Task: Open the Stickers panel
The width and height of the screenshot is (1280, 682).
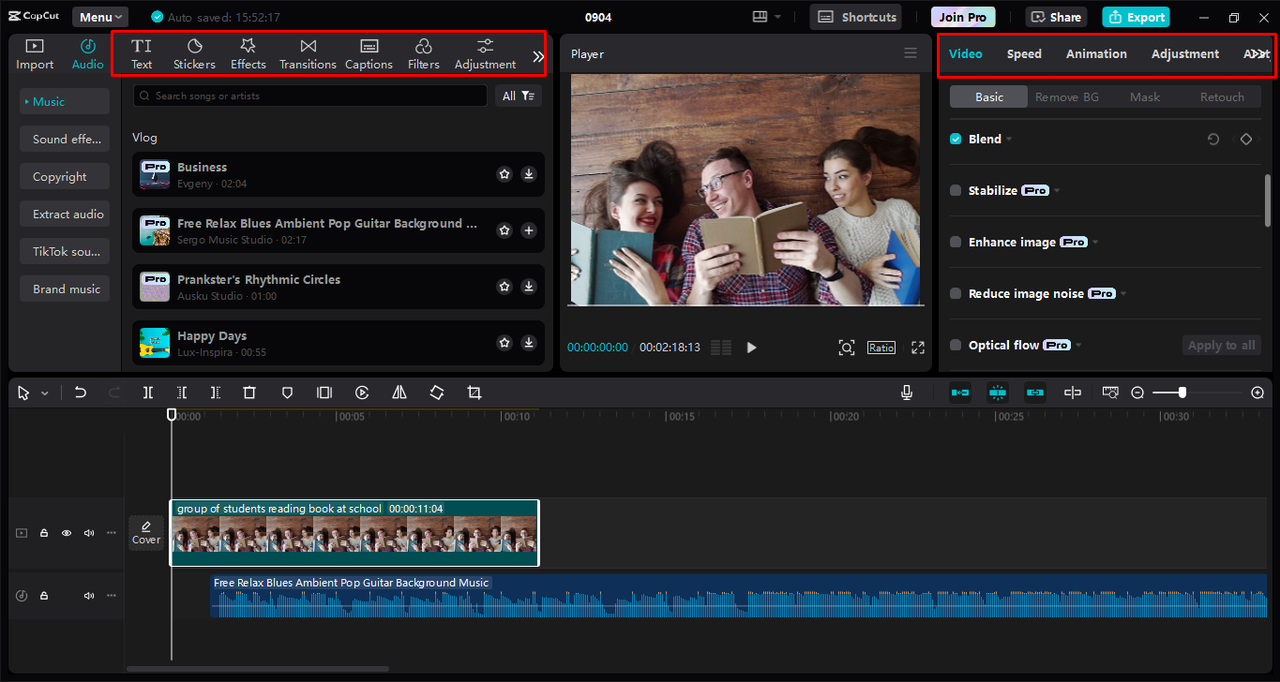Action: pos(194,54)
